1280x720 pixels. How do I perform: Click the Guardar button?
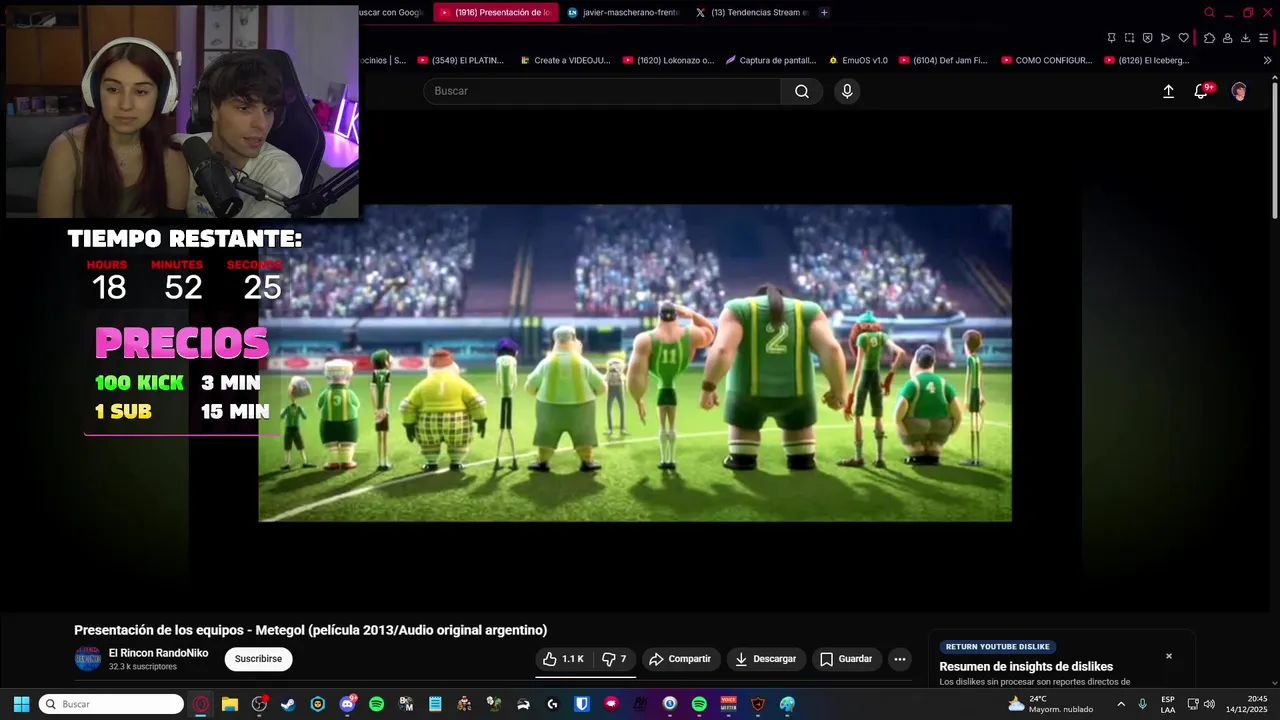(x=846, y=659)
